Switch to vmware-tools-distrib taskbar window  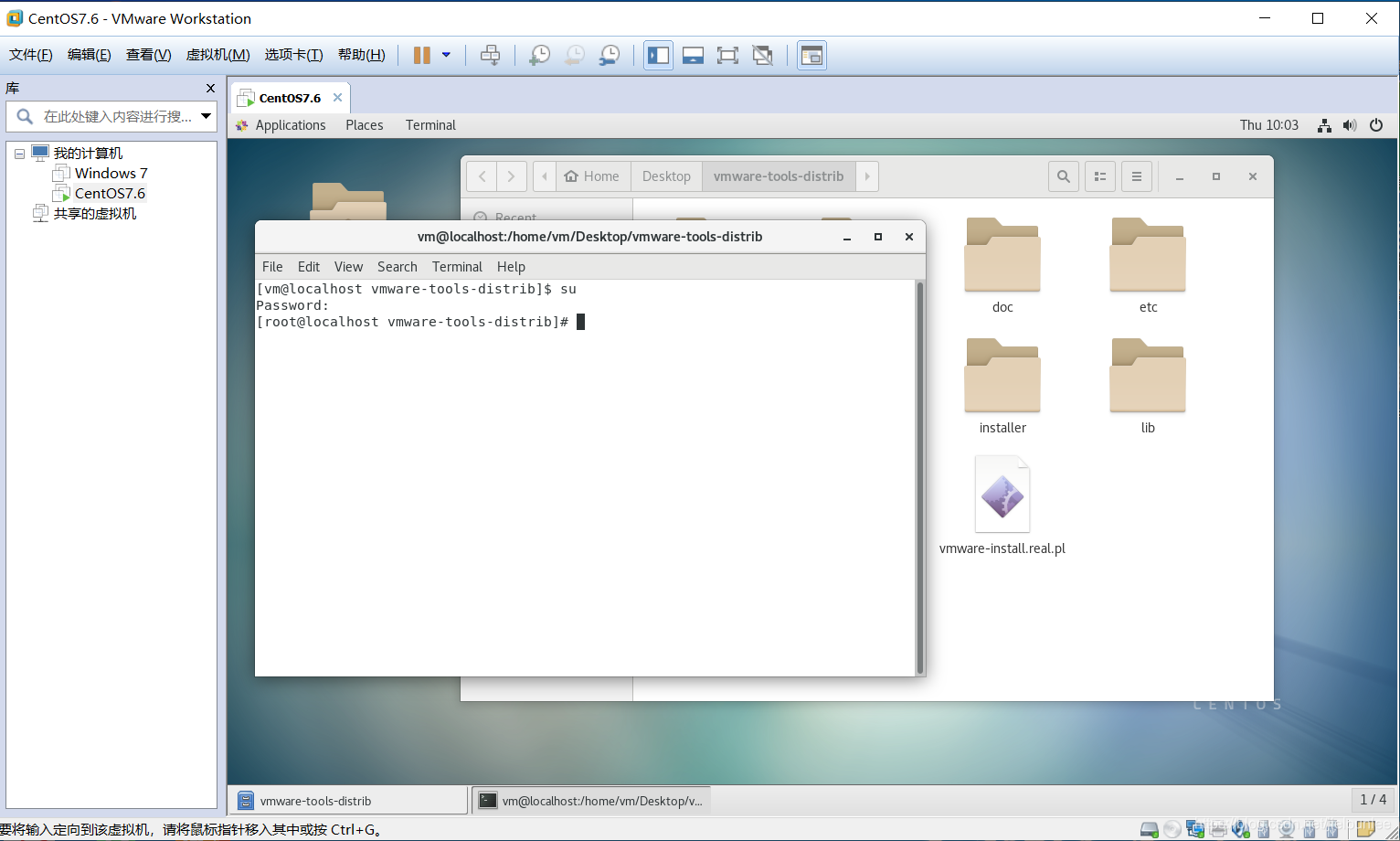347,801
